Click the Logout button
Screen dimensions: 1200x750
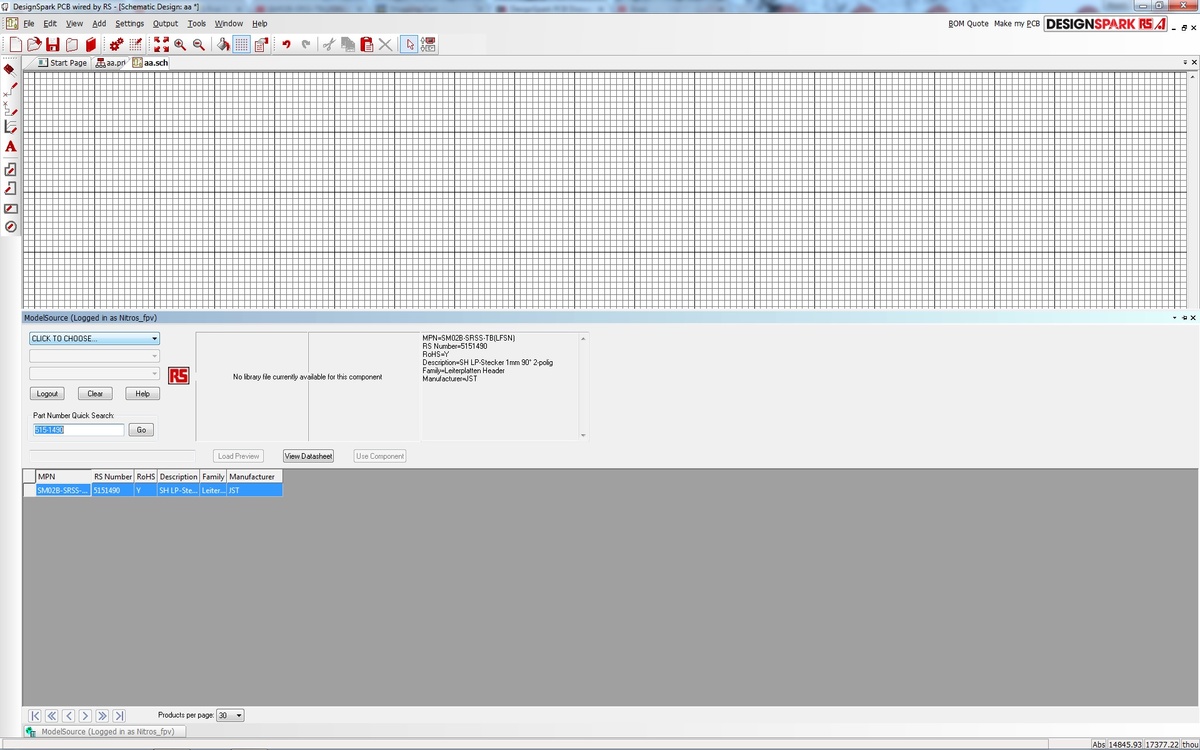48,394
